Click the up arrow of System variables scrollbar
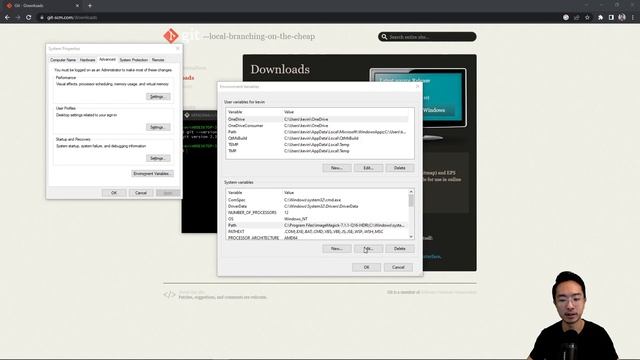 tap(411, 191)
